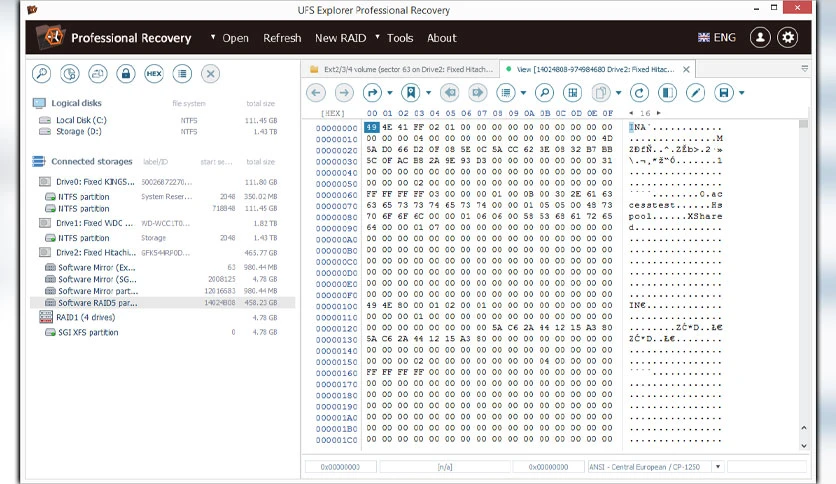Select Software Mirror (SG... partition
The width and height of the screenshot is (836, 484).
coord(97,279)
